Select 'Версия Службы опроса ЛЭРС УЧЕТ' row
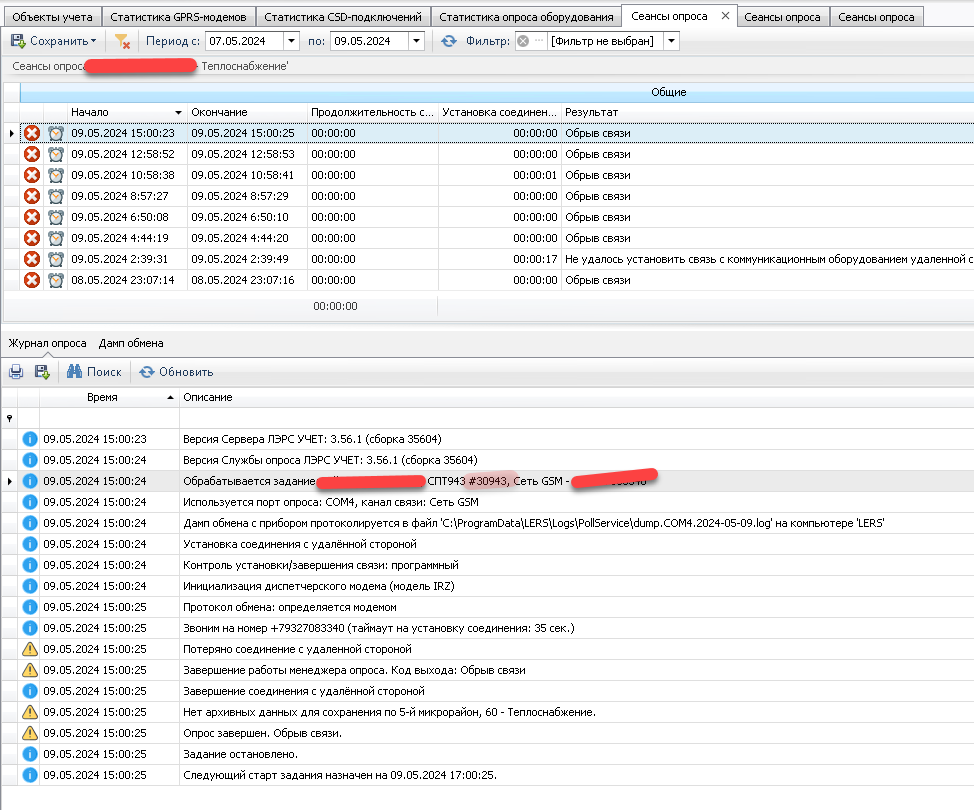The height and width of the screenshot is (810, 974). click(x=488, y=460)
